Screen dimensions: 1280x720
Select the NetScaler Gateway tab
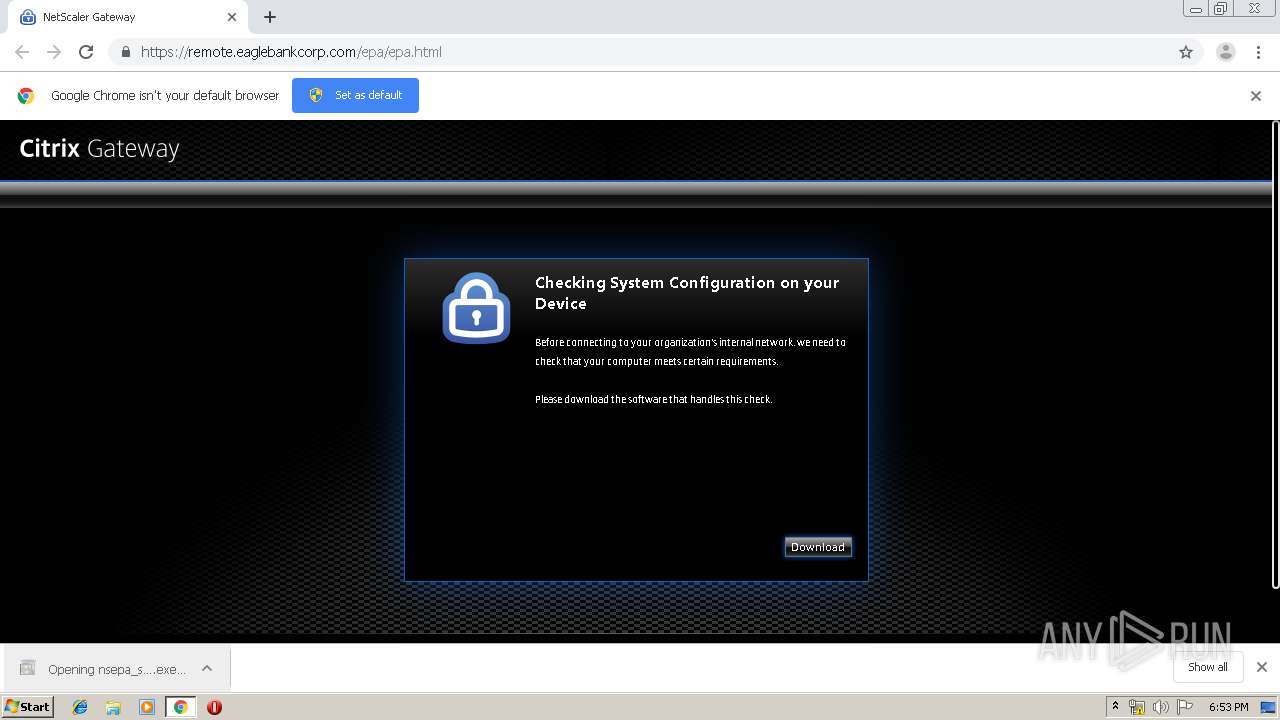[x=128, y=17]
